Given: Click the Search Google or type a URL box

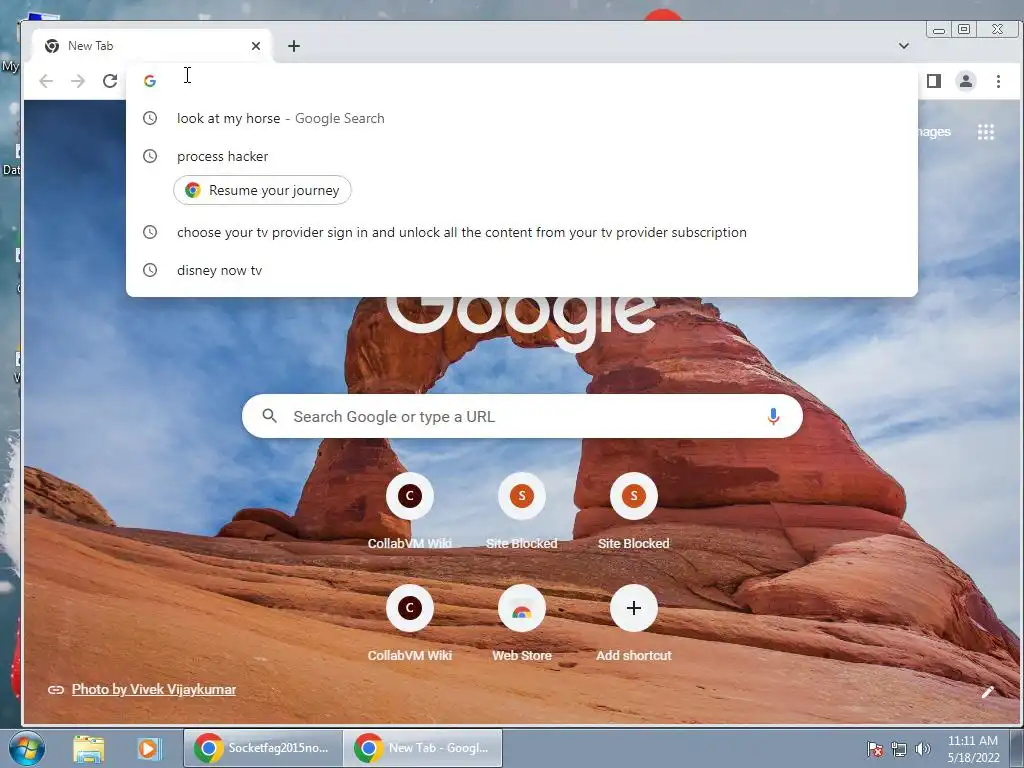Looking at the screenshot, I should [x=522, y=416].
